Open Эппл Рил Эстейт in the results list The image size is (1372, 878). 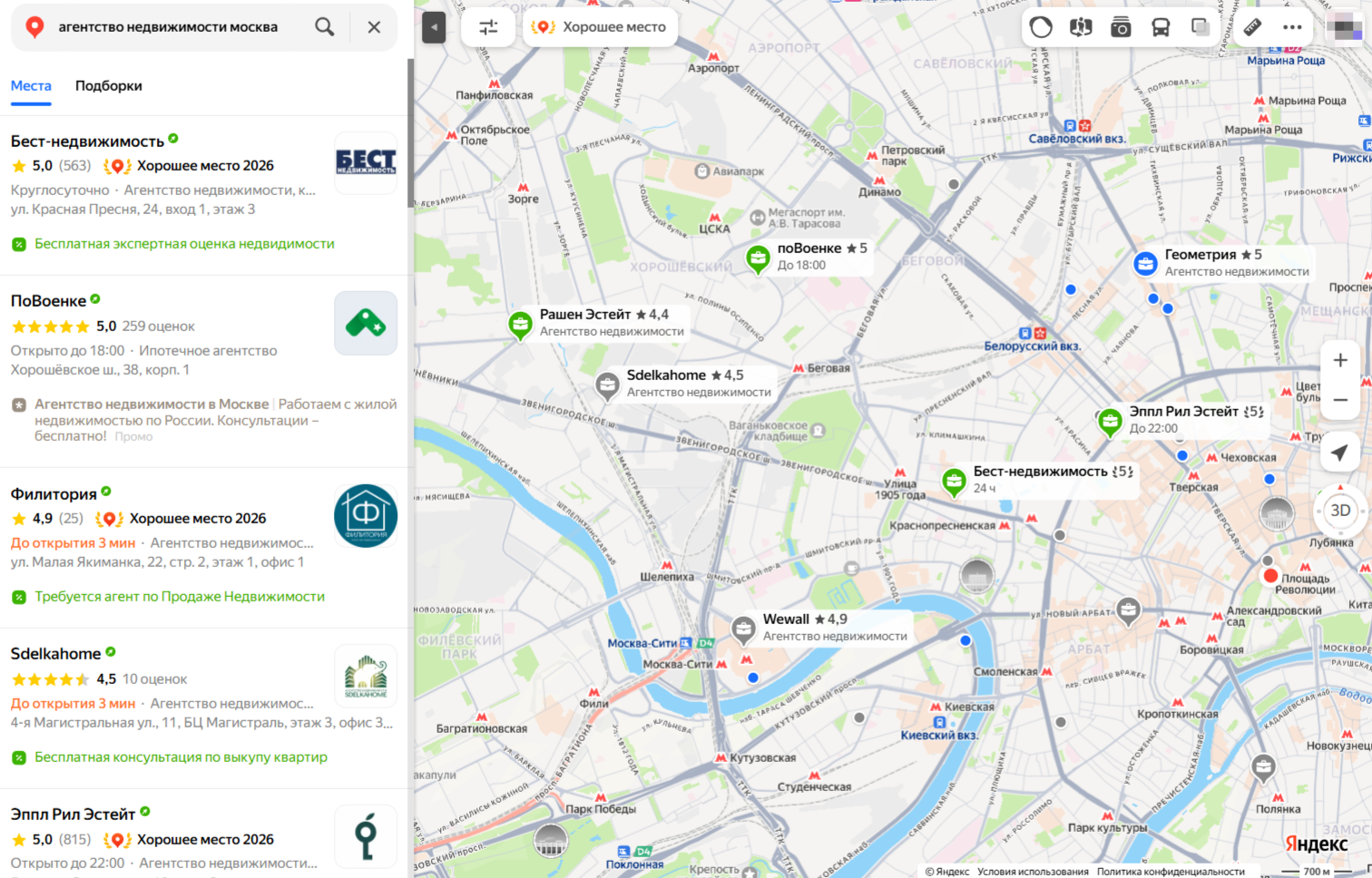click(x=73, y=815)
